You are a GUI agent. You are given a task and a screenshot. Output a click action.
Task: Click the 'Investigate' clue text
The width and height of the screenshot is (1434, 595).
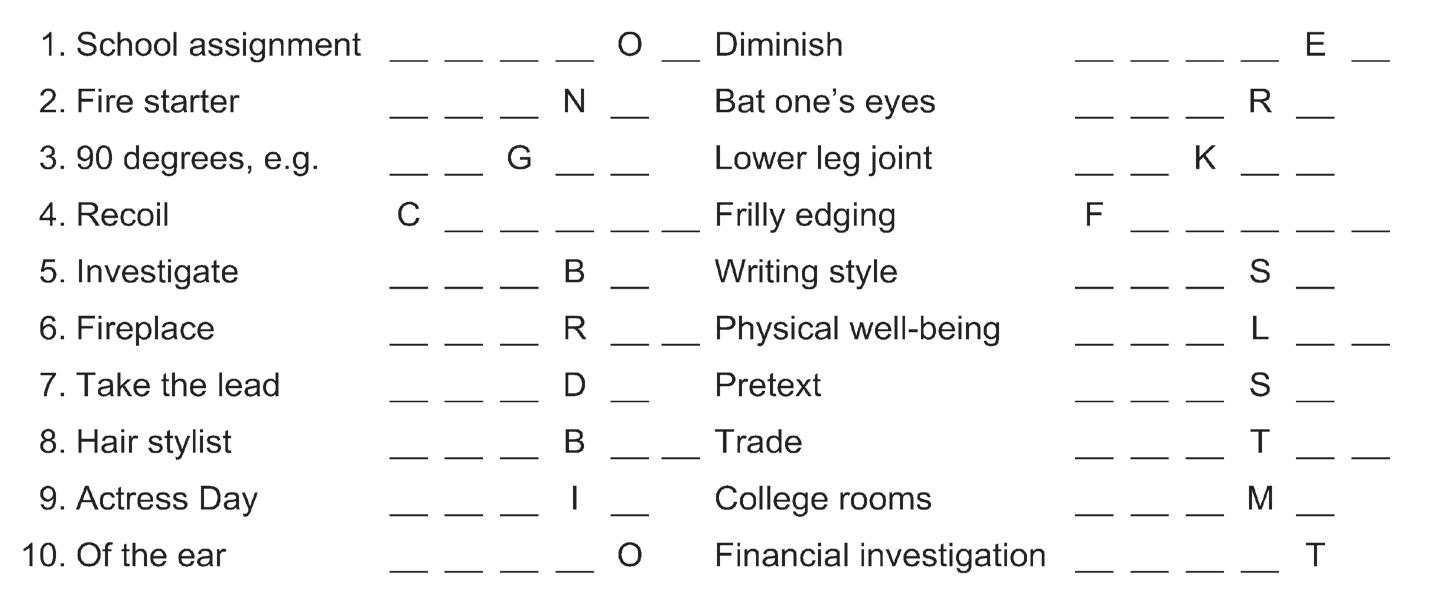pyautogui.click(x=157, y=272)
